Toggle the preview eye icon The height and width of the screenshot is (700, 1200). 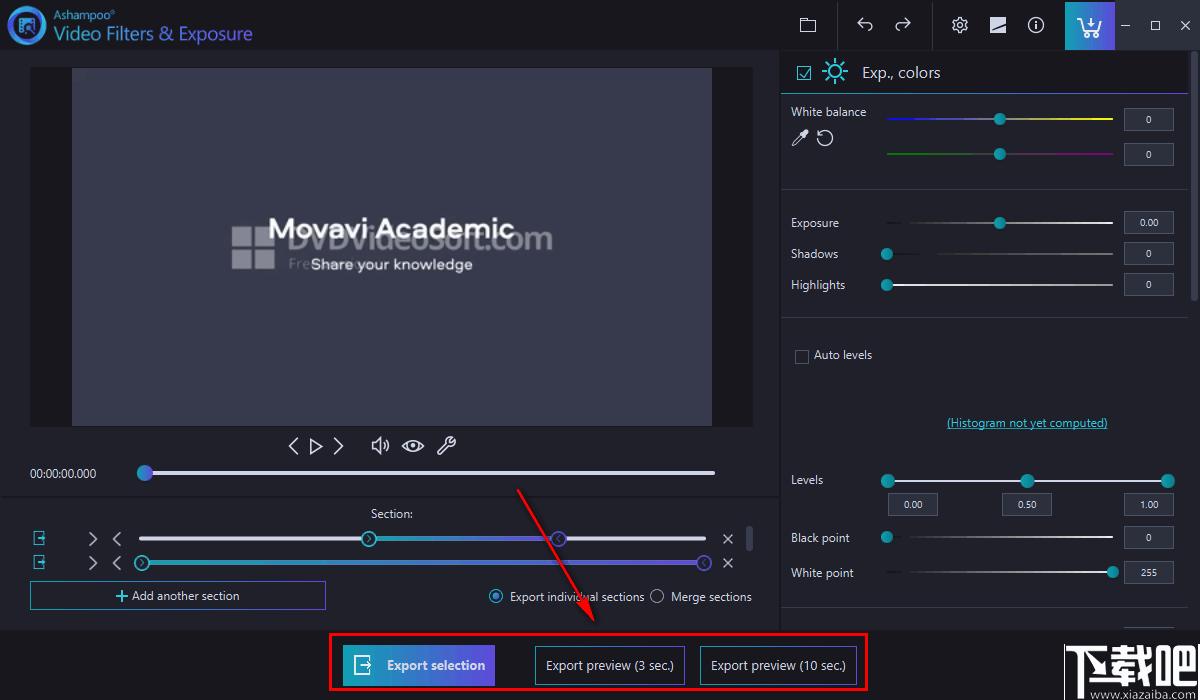click(x=413, y=446)
